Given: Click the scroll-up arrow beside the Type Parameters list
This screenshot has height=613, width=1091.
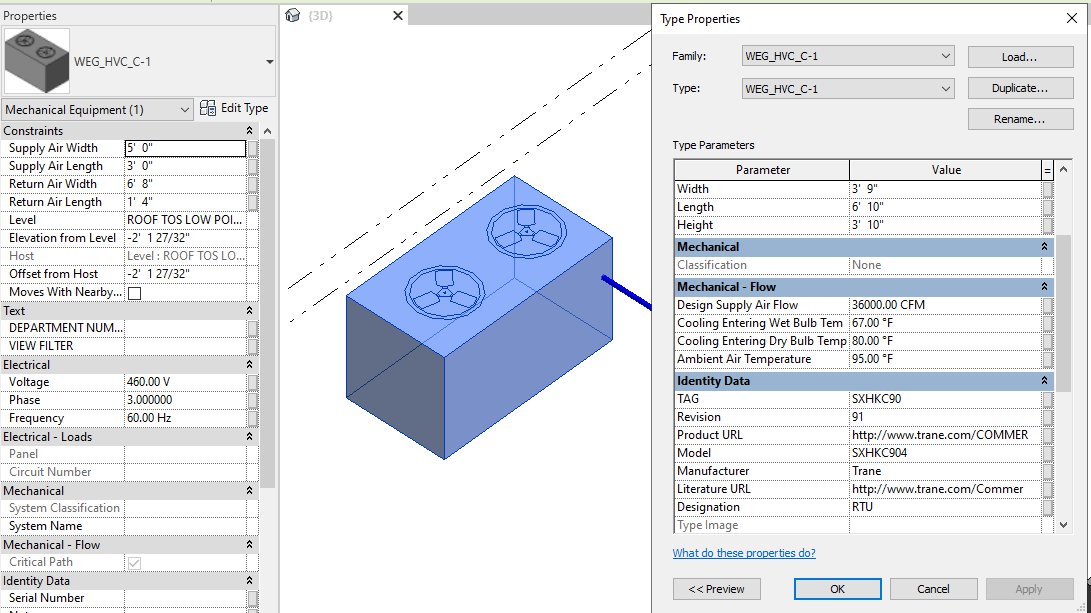Looking at the screenshot, I should coord(1062,169).
